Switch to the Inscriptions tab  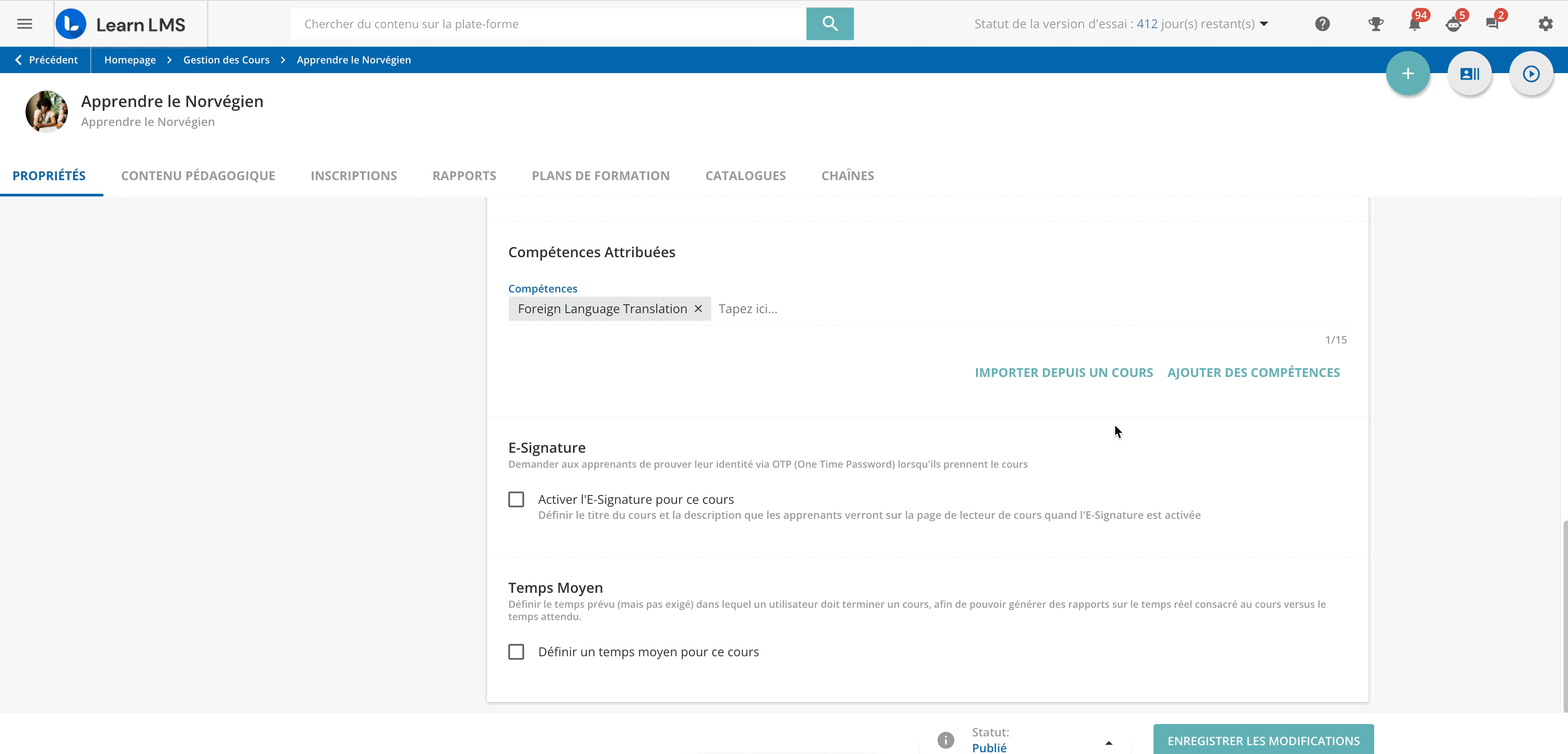pyautogui.click(x=354, y=176)
